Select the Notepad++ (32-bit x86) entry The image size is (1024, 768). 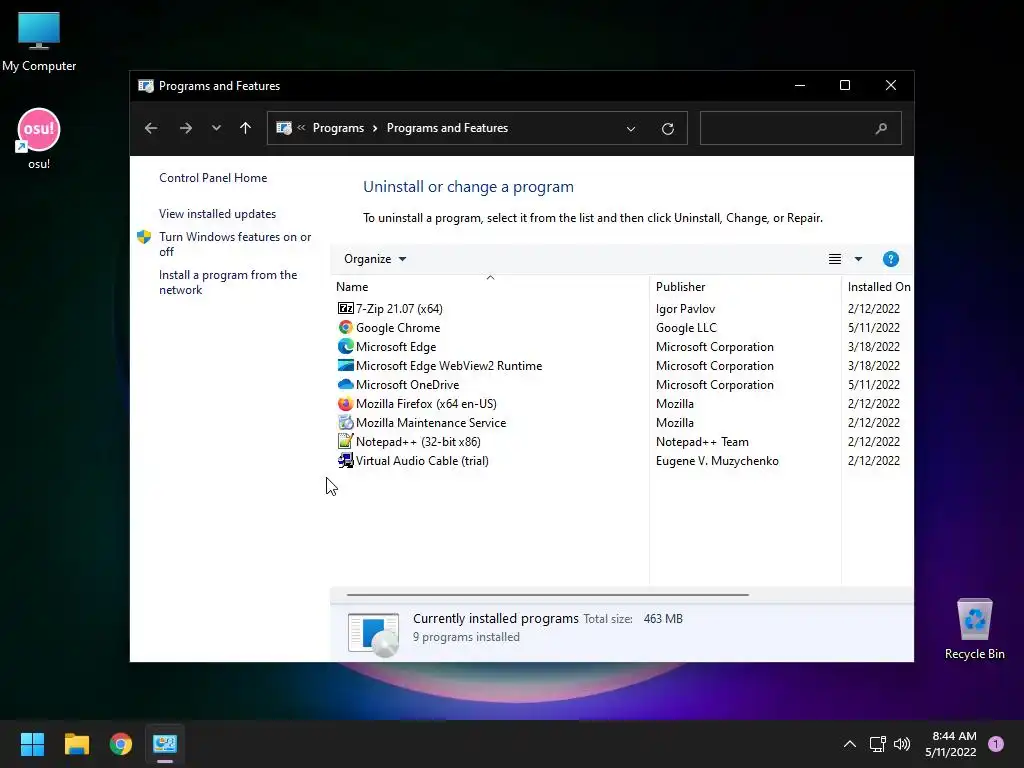coord(418,441)
